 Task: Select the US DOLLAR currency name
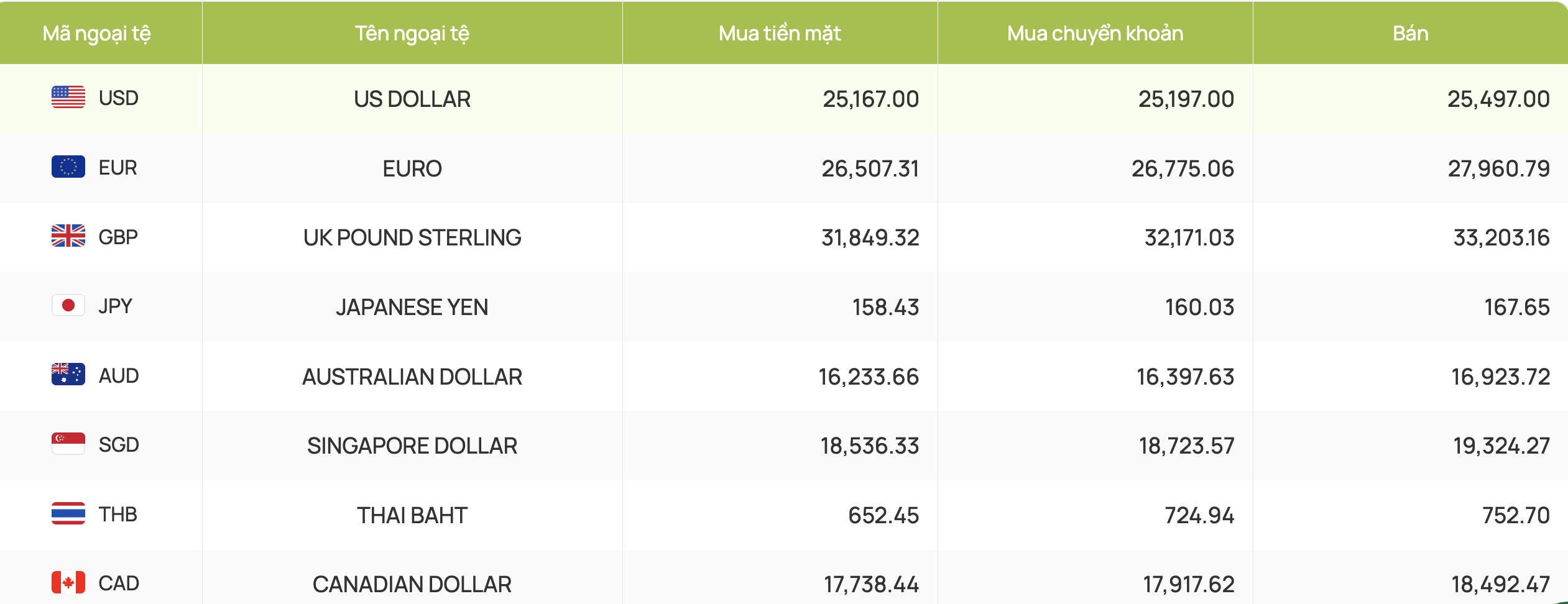[x=412, y=99]
